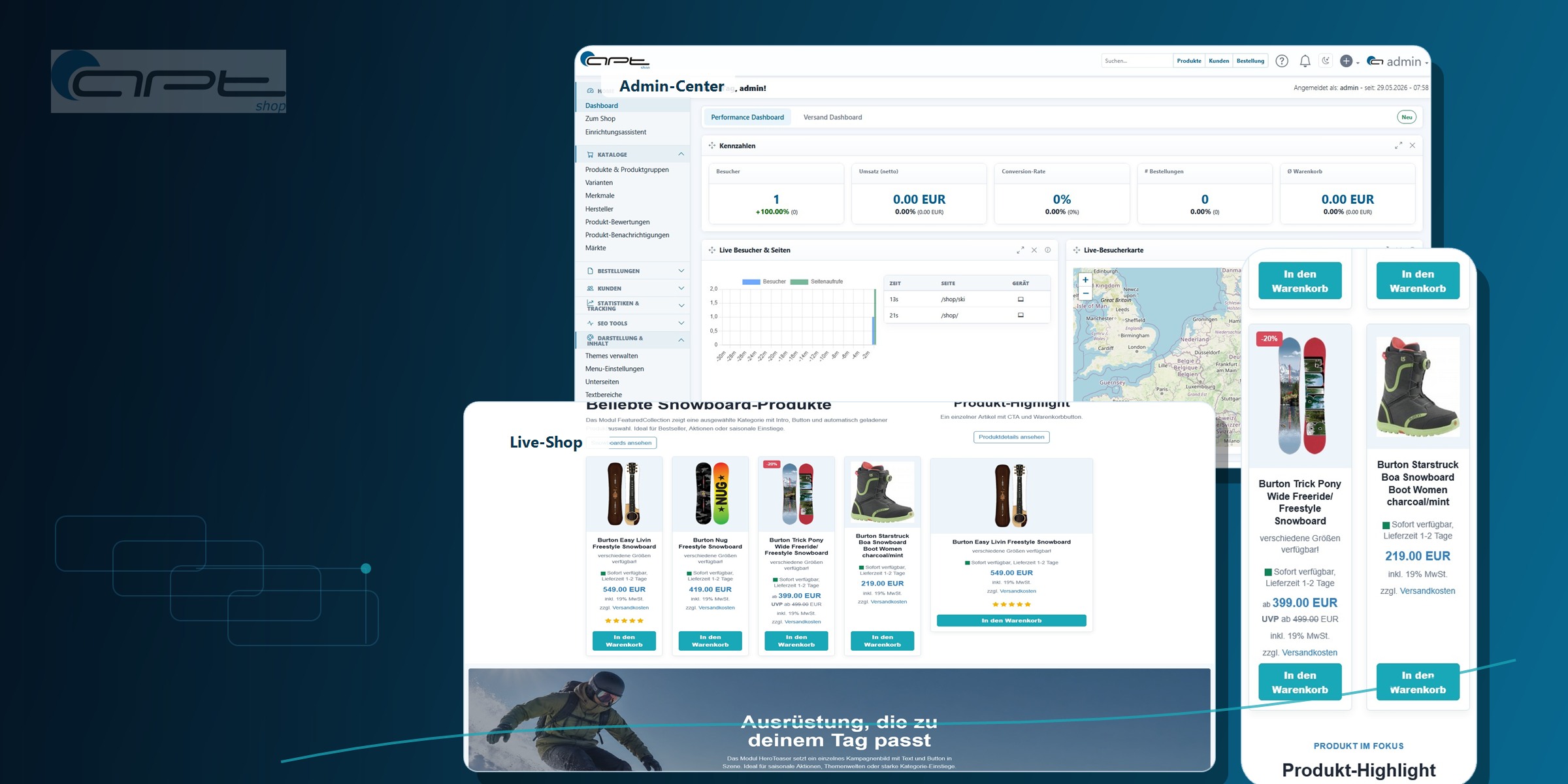Click the move handle of Live Besucher & Seiten
The width and height of the screenshot is (1568, 784).
[712, 250]
